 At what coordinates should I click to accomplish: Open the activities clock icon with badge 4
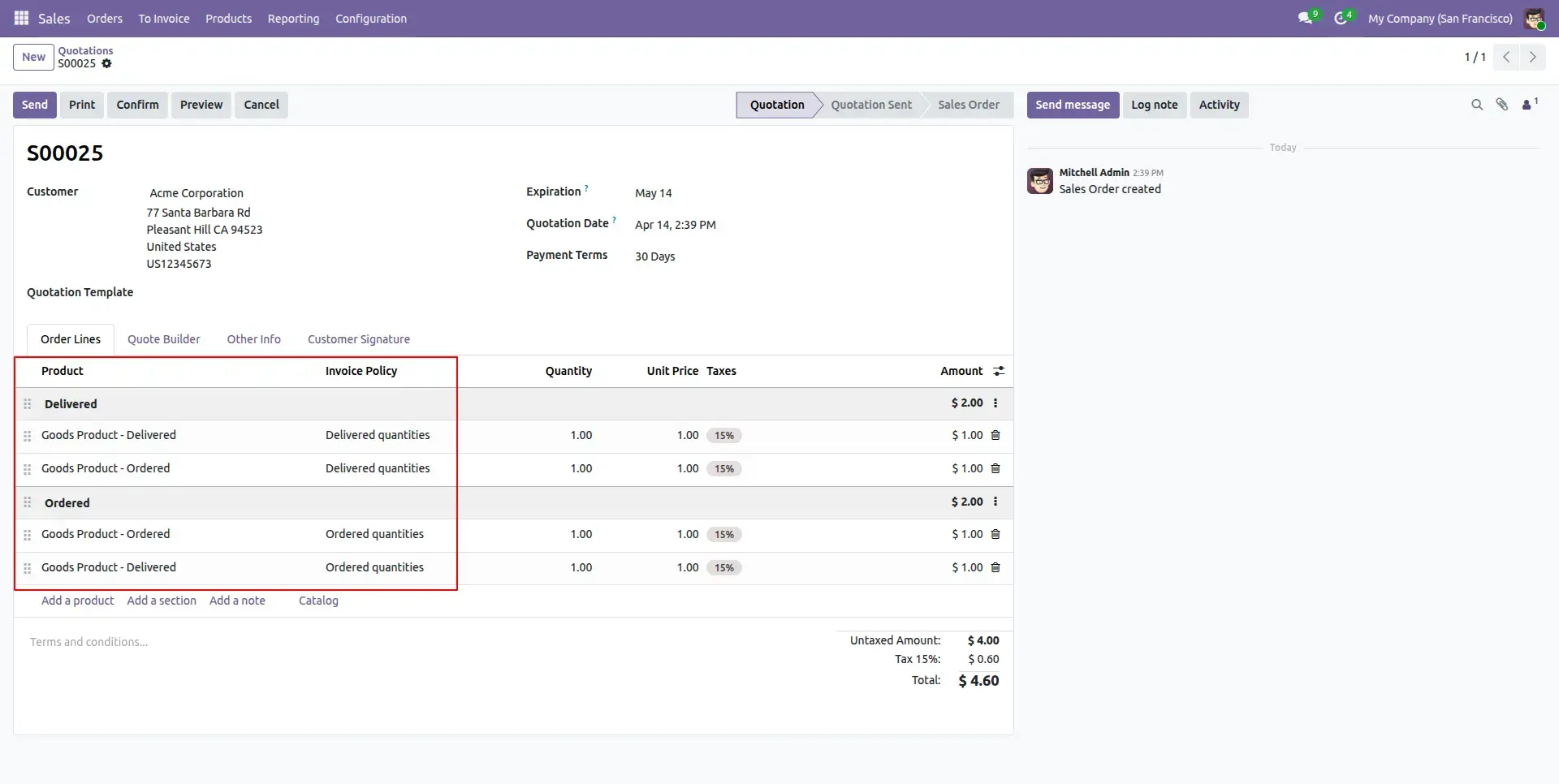pyautogui.click(x=1341, y=18)
